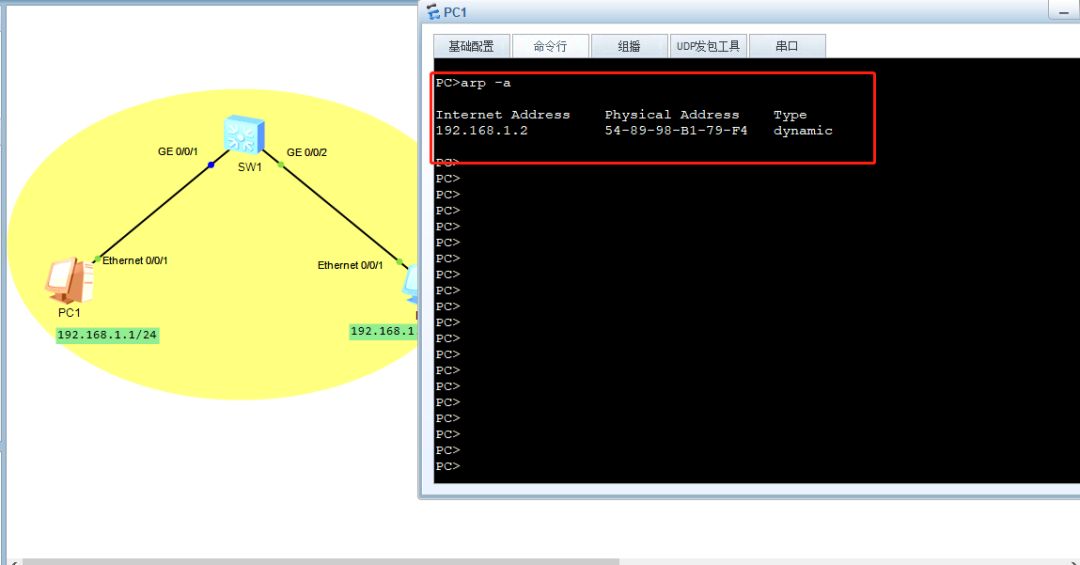
Task: Click the last PC> prompt line in terminal
Action: (x=448, y=466)
